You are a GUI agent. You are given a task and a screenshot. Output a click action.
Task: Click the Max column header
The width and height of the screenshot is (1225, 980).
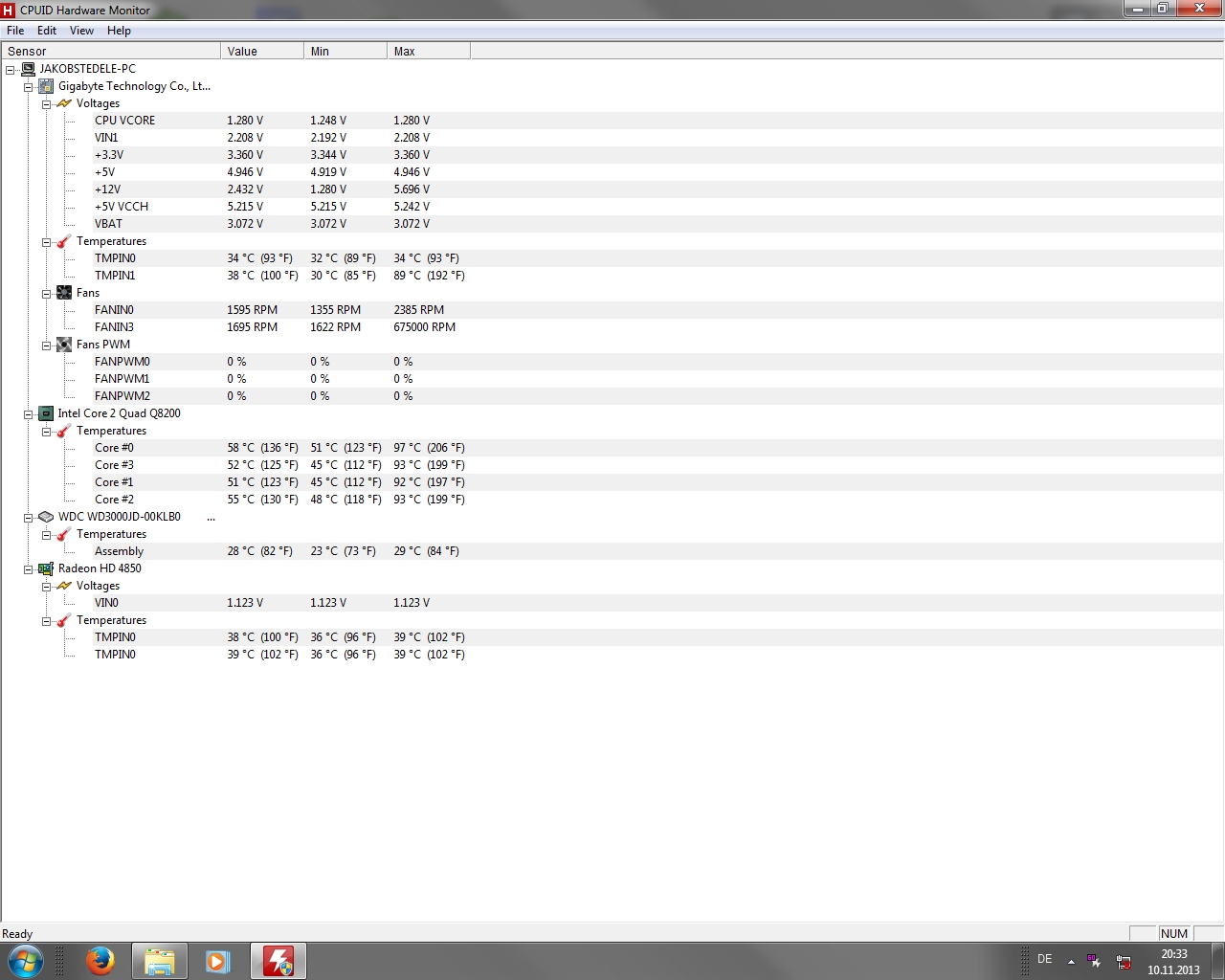coord(429,51)
